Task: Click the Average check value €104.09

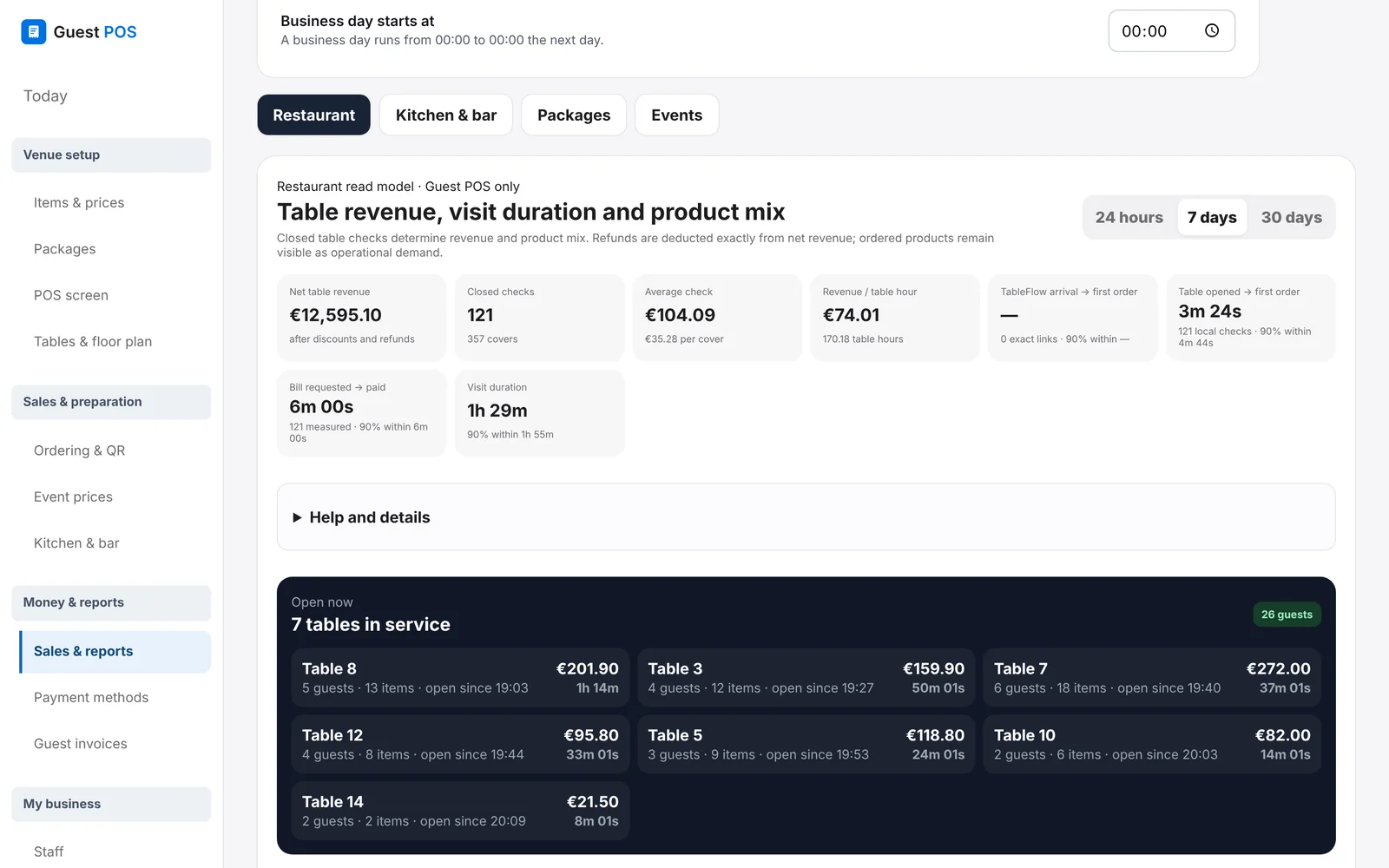Action: point(680,315)
